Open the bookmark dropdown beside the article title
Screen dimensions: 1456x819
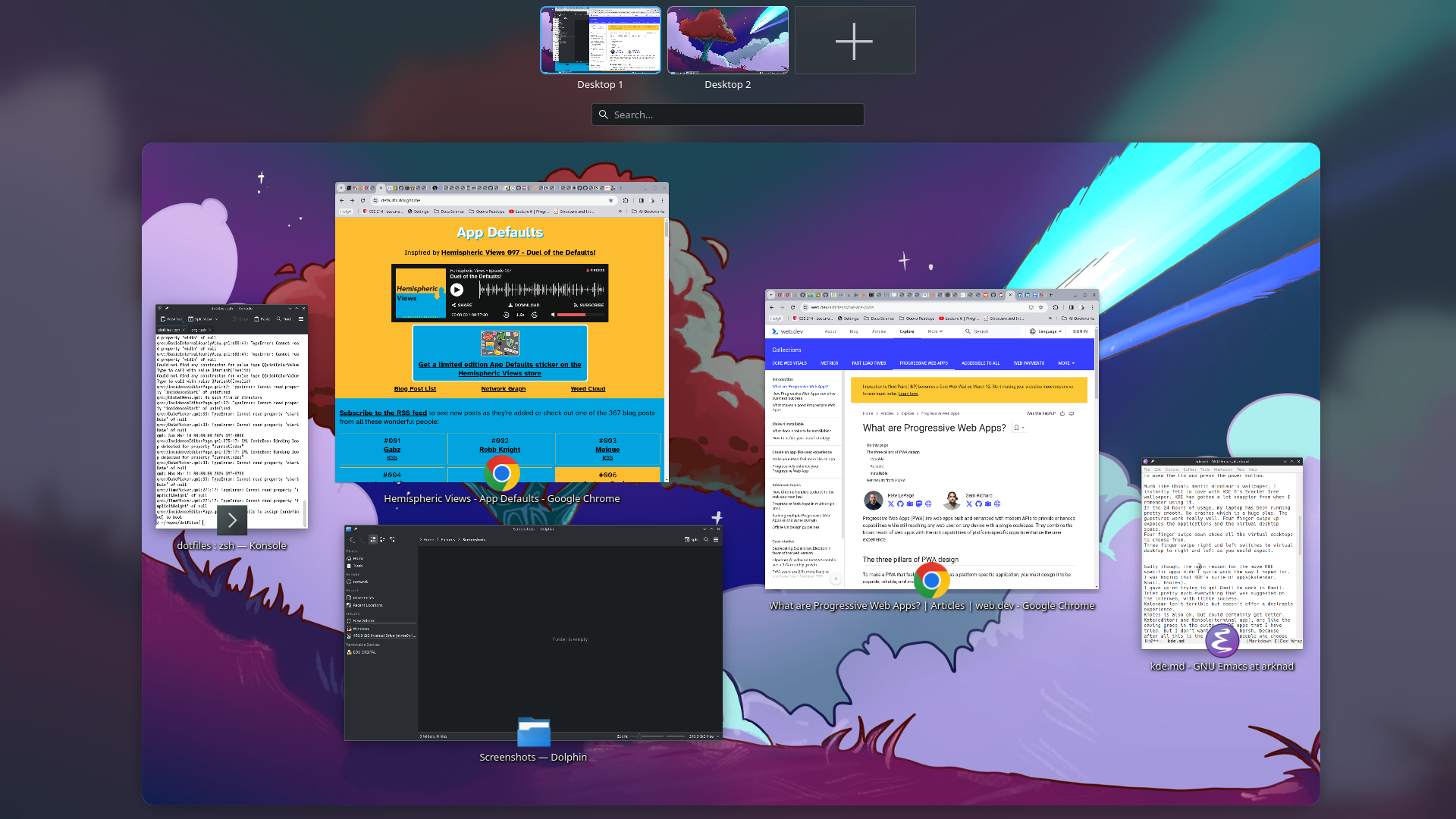(x=1020, y=428)
